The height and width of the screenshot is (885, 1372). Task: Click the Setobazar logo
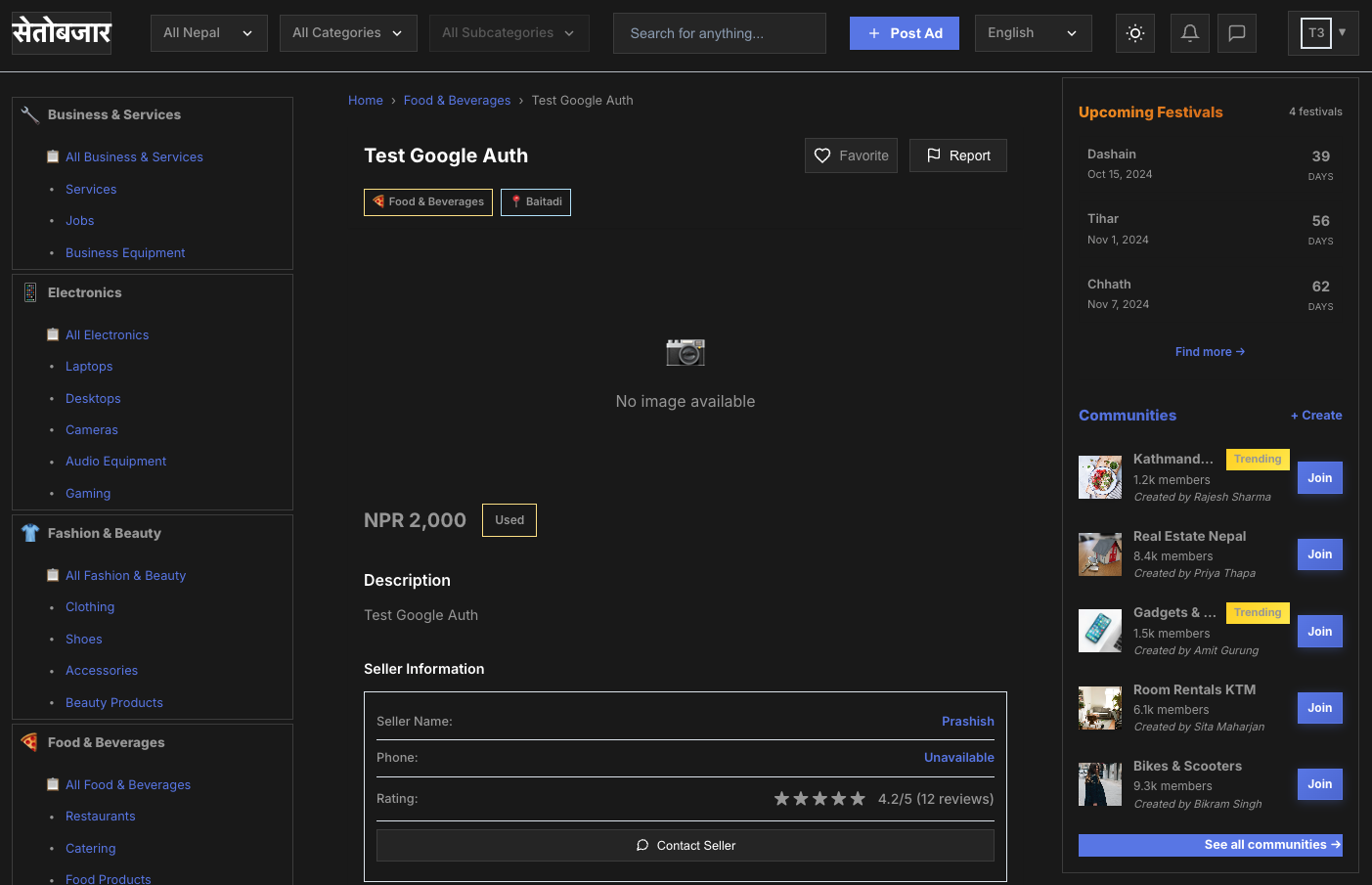[x=62, y=33]
